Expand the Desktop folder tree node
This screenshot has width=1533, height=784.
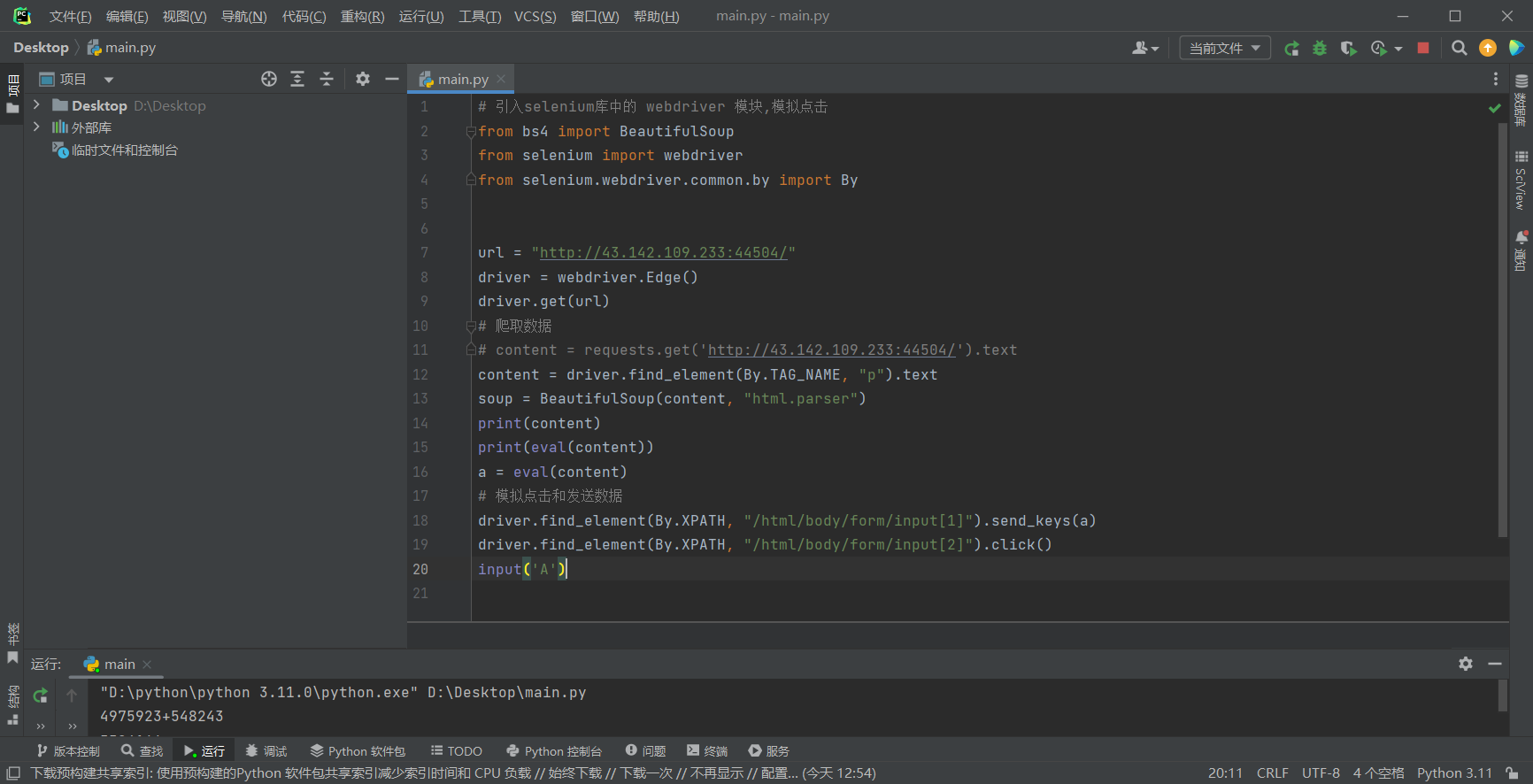tap(36, 104)
